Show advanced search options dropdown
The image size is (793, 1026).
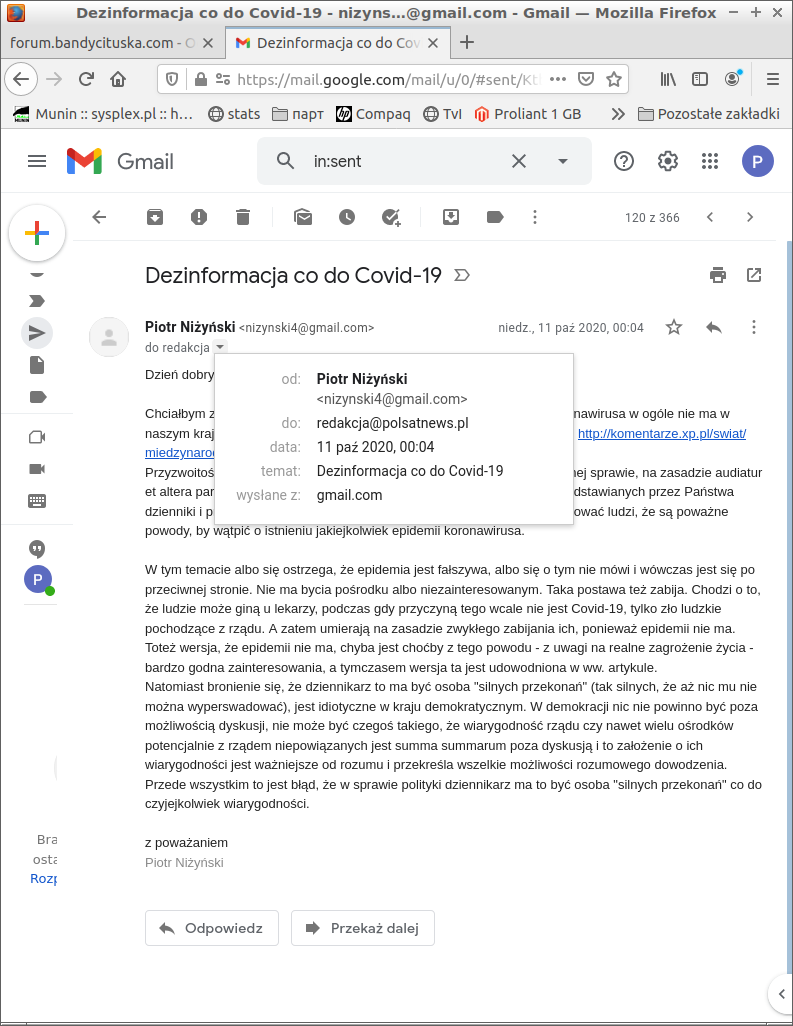pyautogui.click(x=563, y=161)
